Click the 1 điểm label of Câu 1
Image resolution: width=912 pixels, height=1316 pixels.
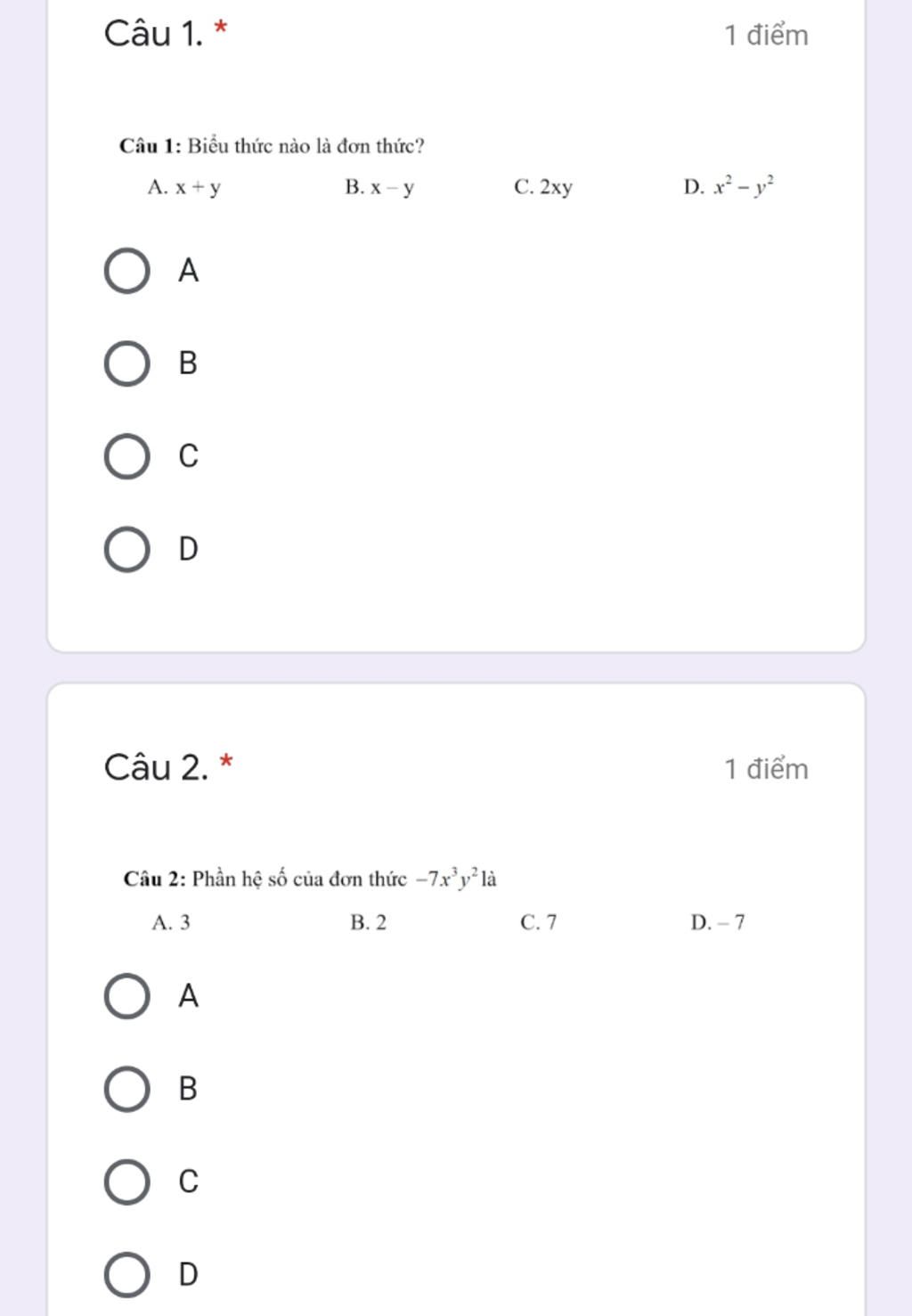pos(766,36)
